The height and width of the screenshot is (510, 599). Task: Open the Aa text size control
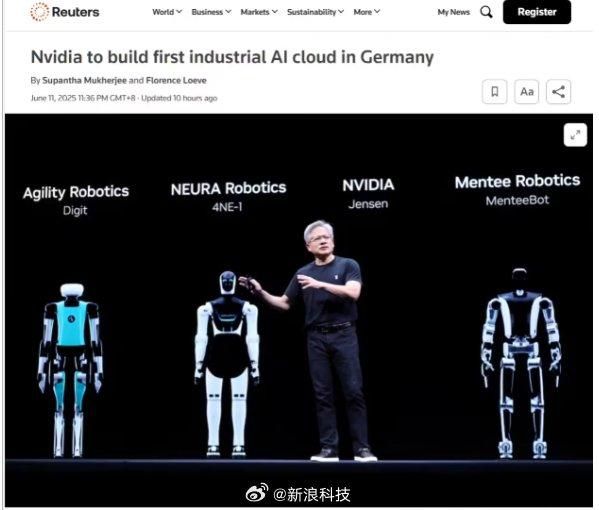(x=527, y=92)
